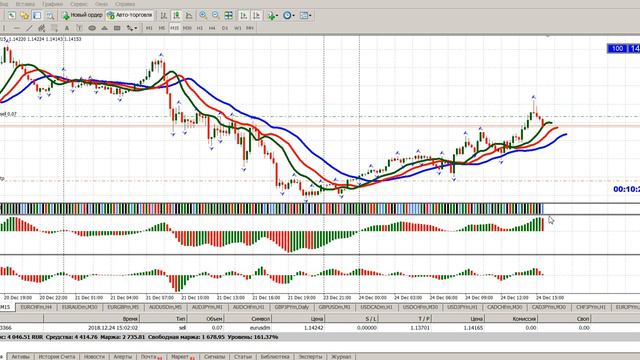The width and height of the screenshot is (640, 360).
Task: Open the Новости terminal tab
Action: point(94,357)
